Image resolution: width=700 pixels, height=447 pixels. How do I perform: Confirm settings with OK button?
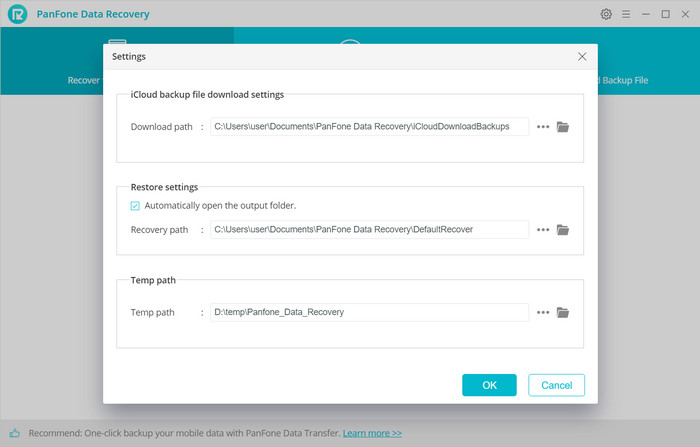pyautogui.click(x=489, y=385)
